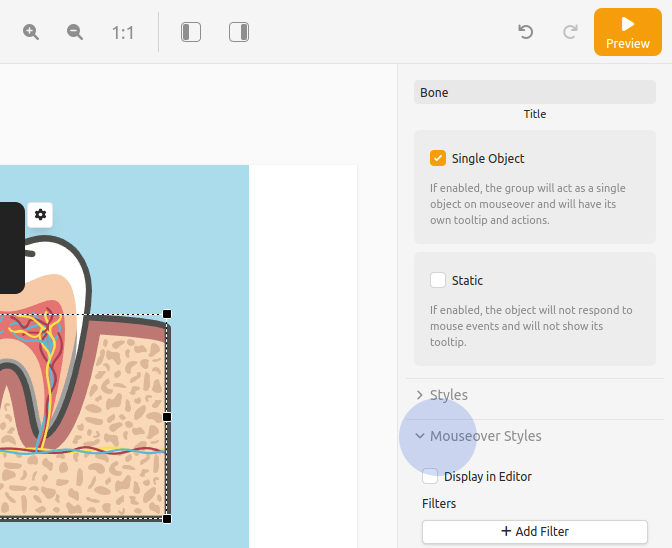The height and width of the screenshot is (548, 672).
Task: Open Preview with the orange button
Action: (x=628, y=32)
